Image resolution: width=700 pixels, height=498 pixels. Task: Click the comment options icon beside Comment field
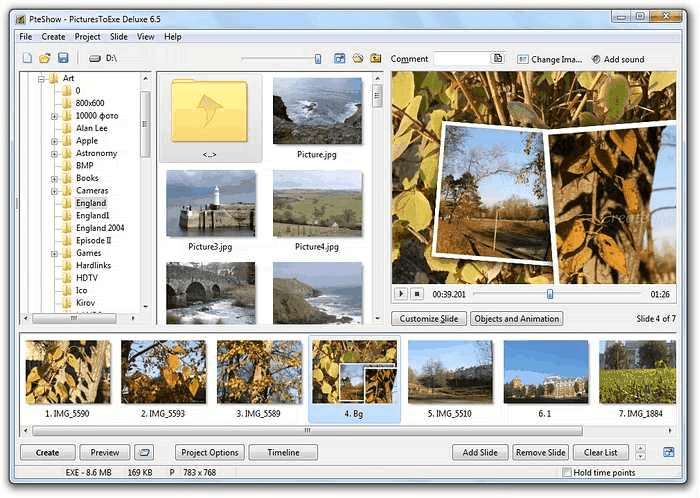click(x=497, y=58)
